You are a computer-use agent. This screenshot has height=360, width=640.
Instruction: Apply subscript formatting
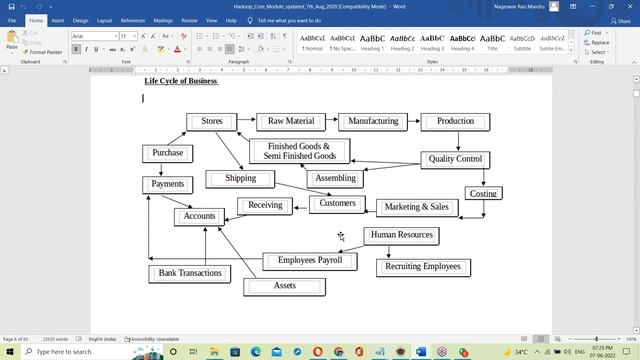click(122, 49)
